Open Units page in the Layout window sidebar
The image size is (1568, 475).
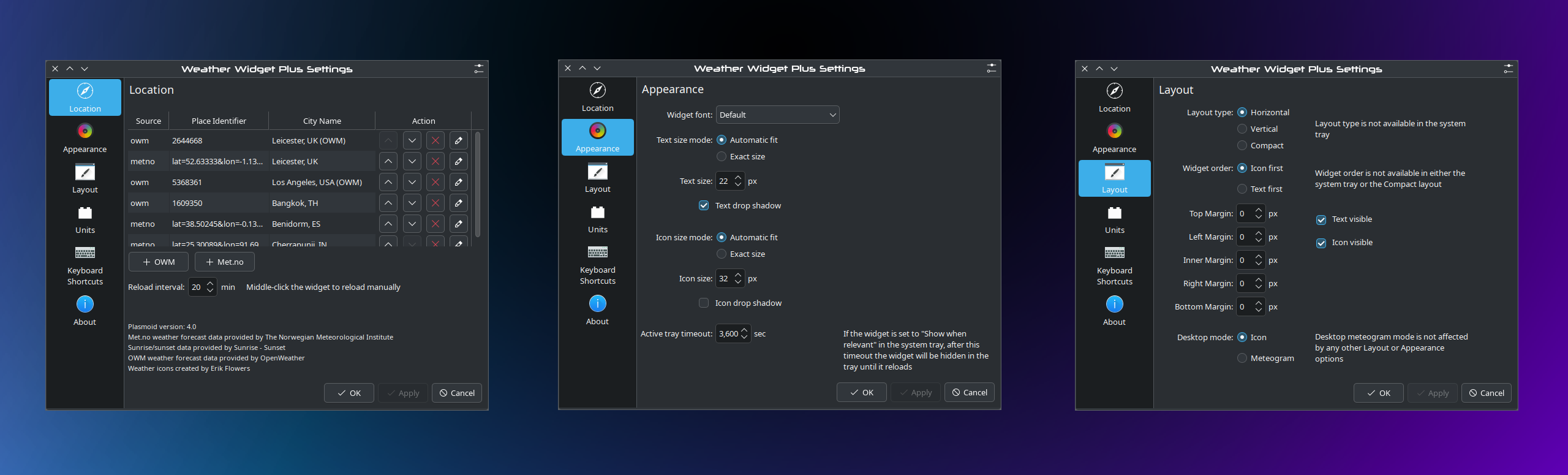(1114, 219)
